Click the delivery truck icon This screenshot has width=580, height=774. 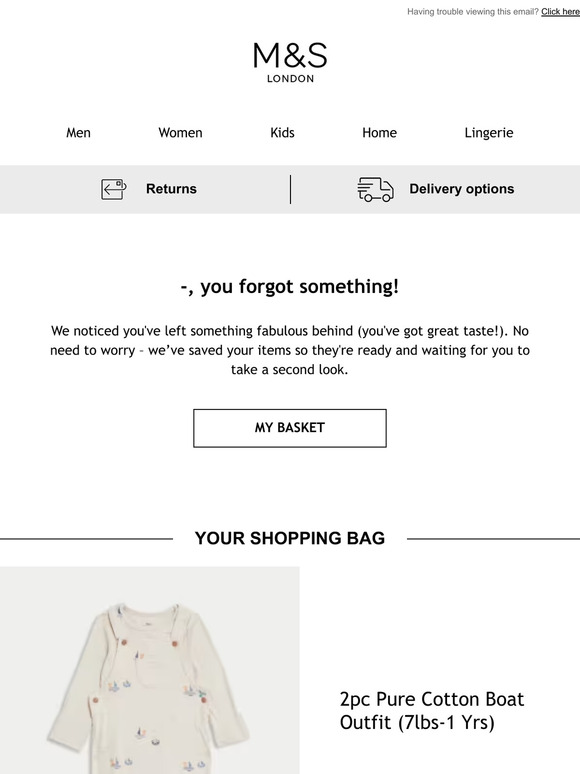coord(375,190)
